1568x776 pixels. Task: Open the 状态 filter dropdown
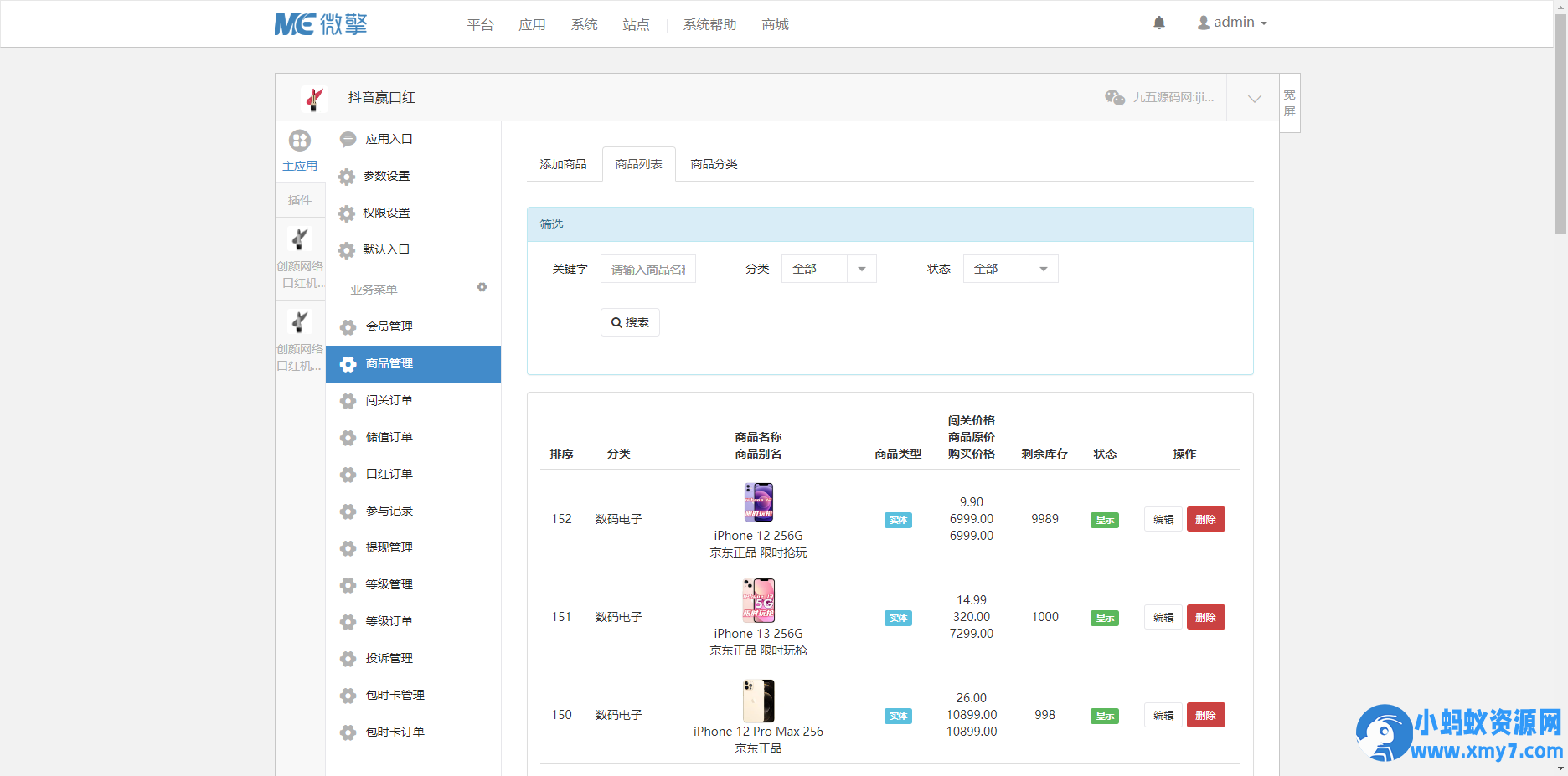(x=1010, y=269)
